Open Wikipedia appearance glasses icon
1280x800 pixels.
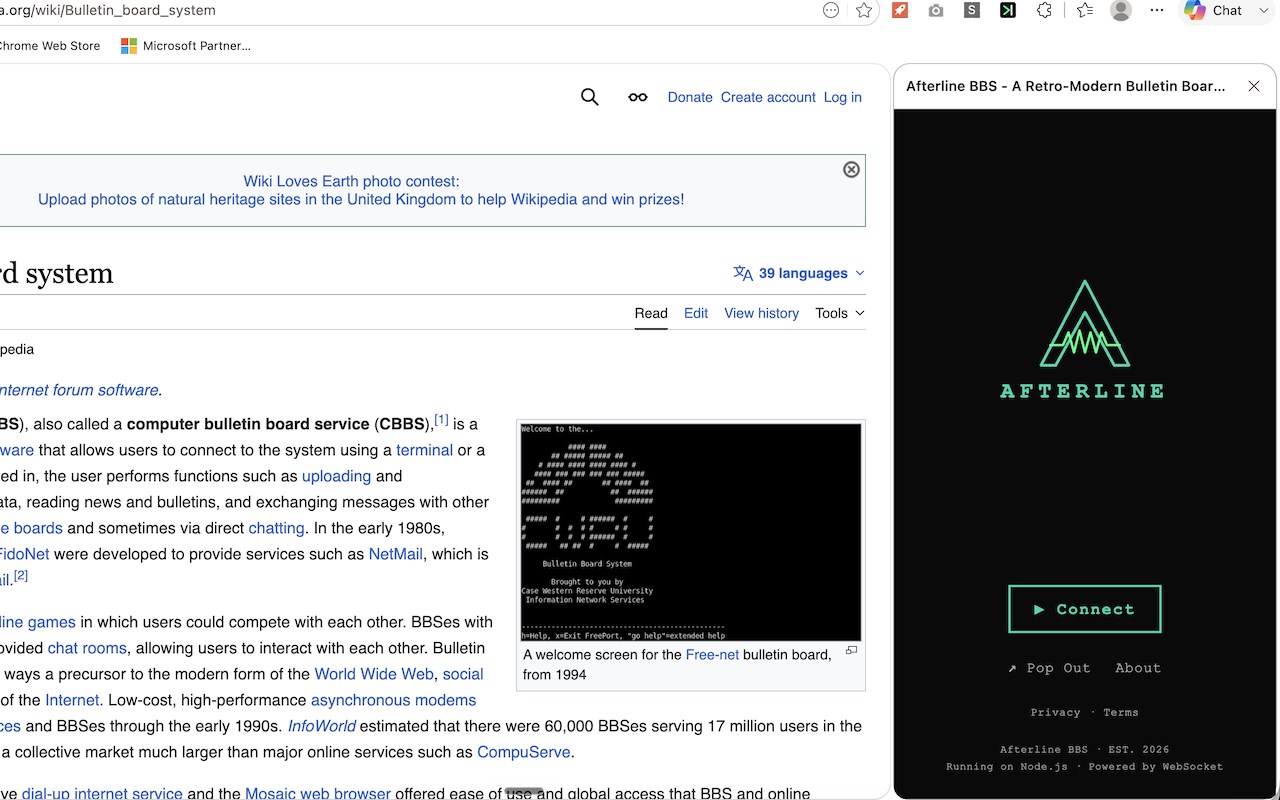pos(638,97)
